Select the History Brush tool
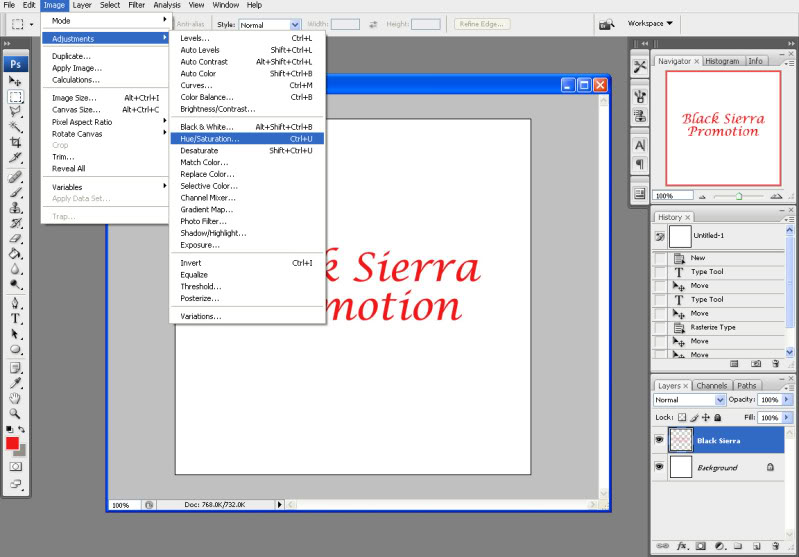 click(x=15, y=223)
